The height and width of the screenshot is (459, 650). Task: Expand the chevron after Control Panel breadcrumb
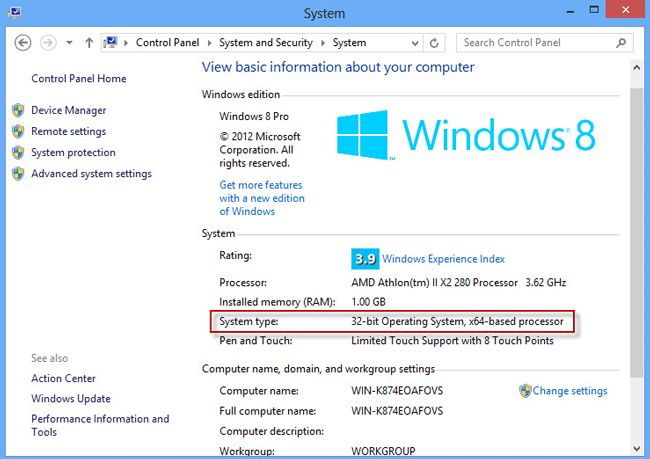(x=209, y=43)
